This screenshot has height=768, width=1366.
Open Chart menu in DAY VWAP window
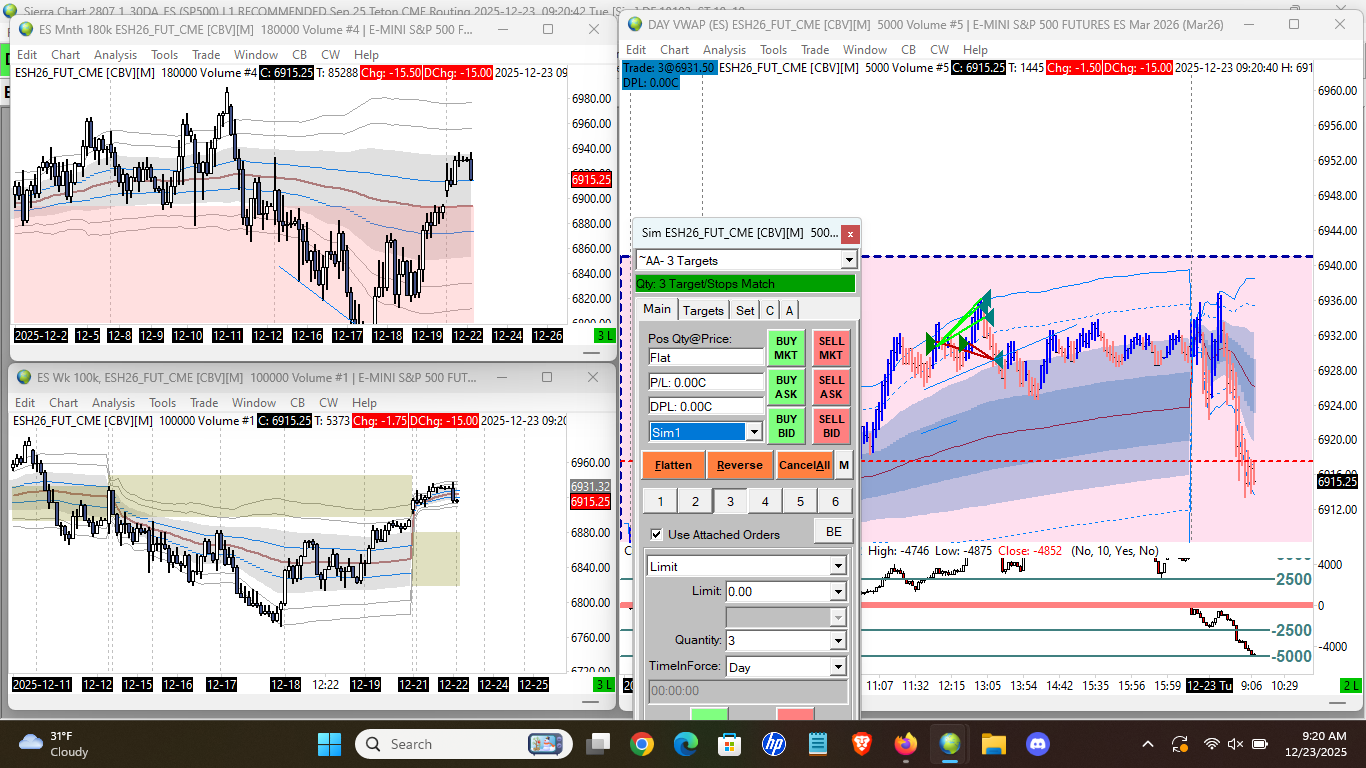coord(674,50)
